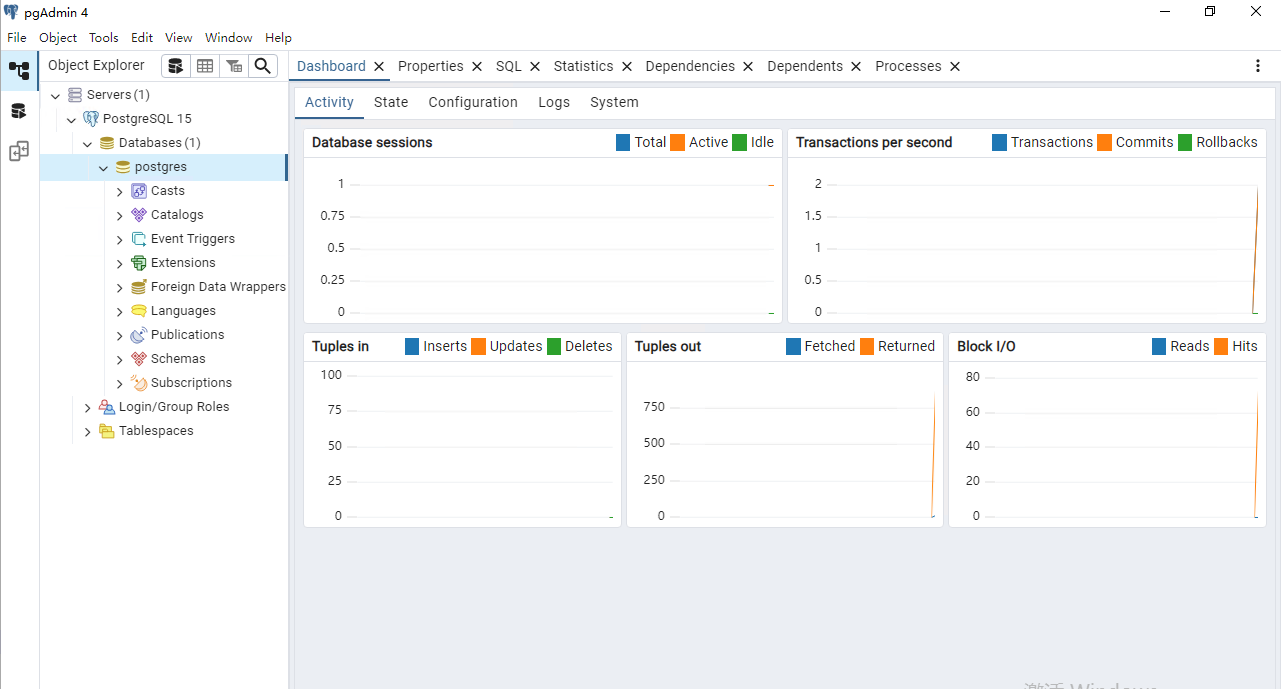Viewport: 1281px width, 689px height.
Task: Click the PostgreSQL 15 elephant icon
Action: pos(91,119)
